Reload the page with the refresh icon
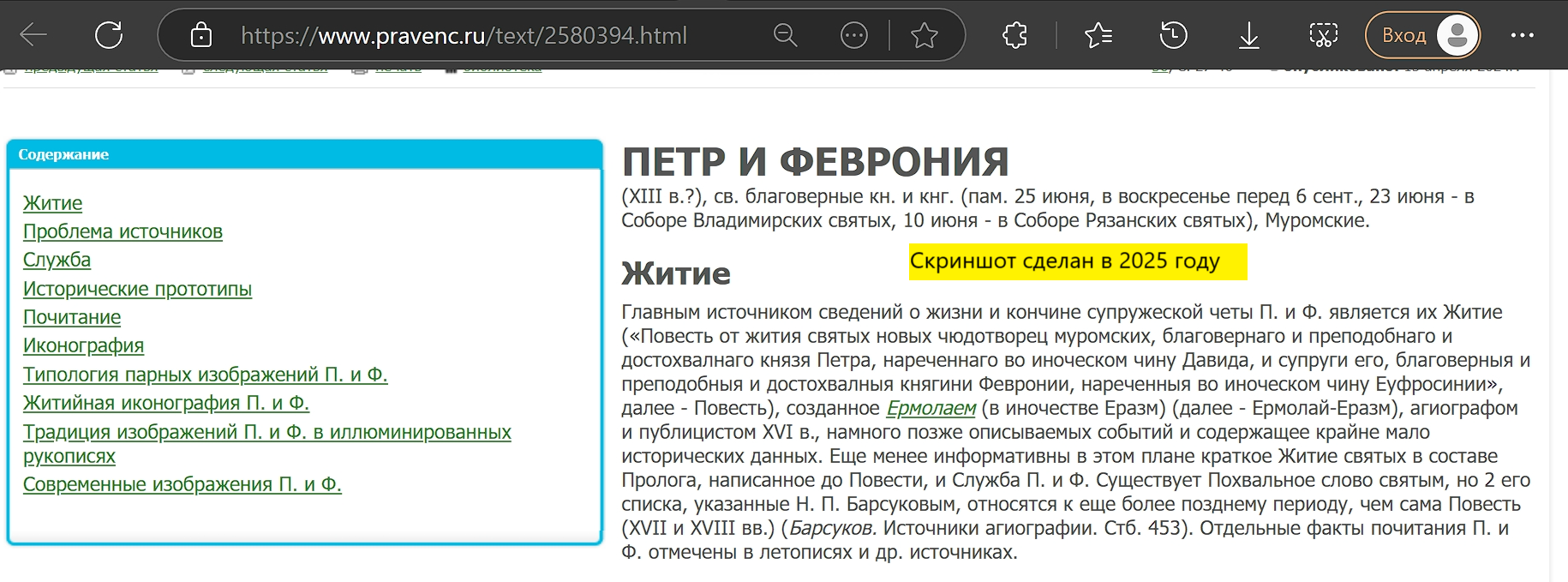This screenshot has height=582, width=1568. click(109, 35)
